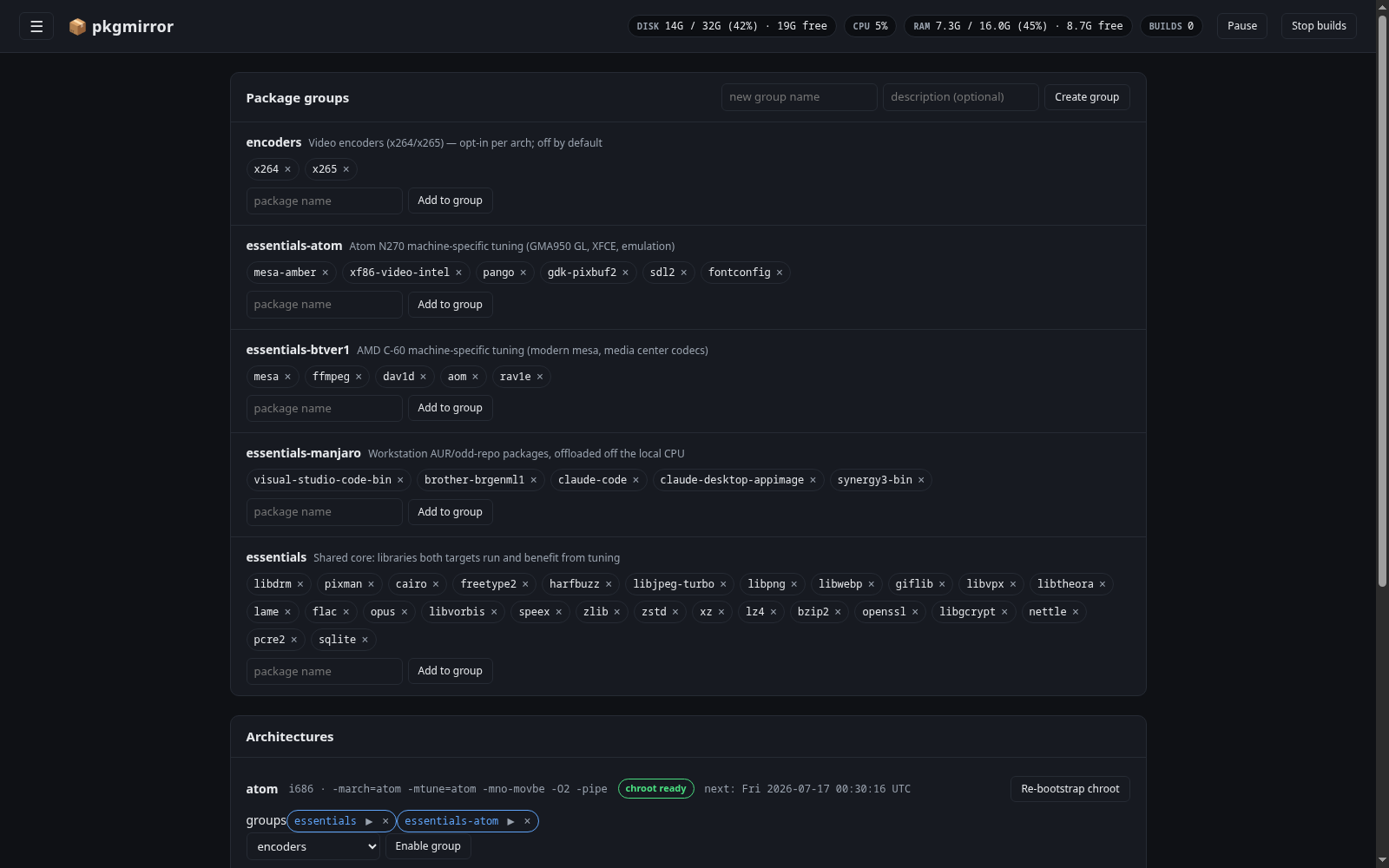Remove libgcrypt package chip
The image size is (1389, 868).
(1004, 612)
